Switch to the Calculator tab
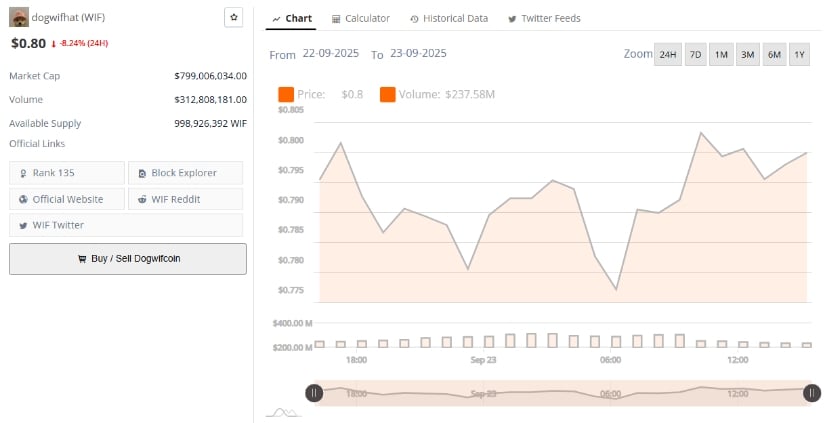Screen dimensions: 825x423 click(x=361, y=18)
